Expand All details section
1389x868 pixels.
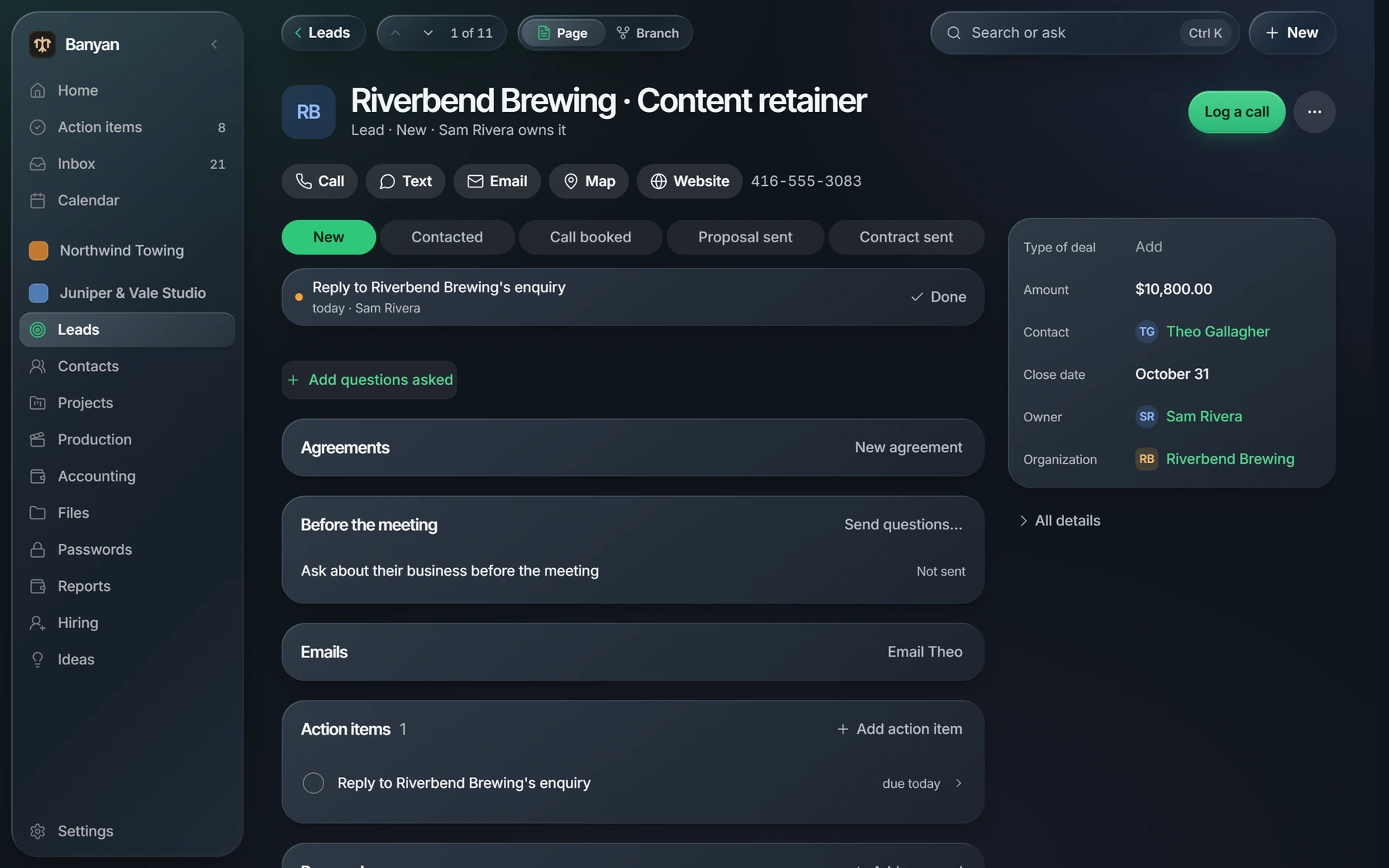click(1059, 521)
